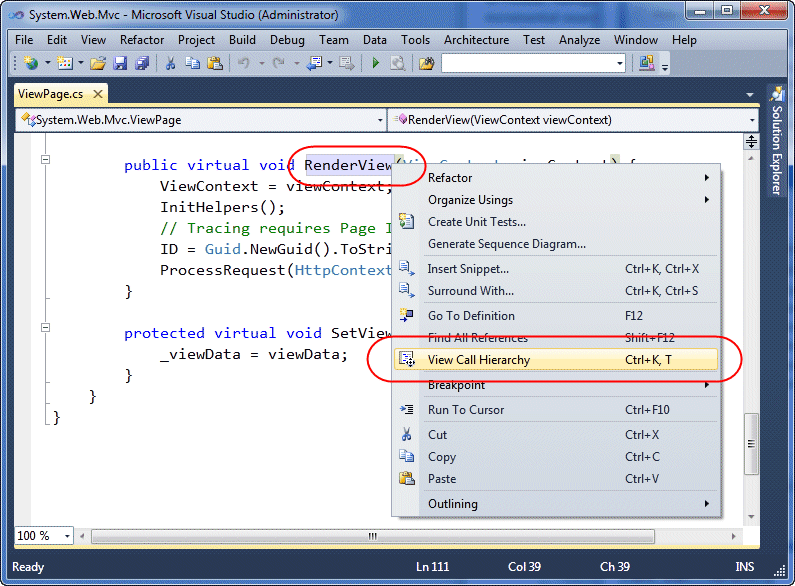Click the context menu Paste icon
This screenshot has height=586, width=795.
[x=407, y=479]
